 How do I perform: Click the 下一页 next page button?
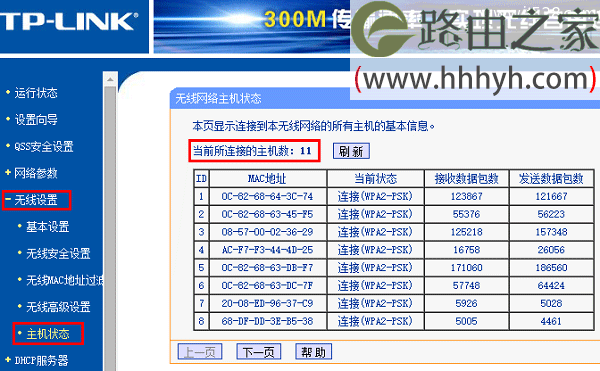point(259,351)
